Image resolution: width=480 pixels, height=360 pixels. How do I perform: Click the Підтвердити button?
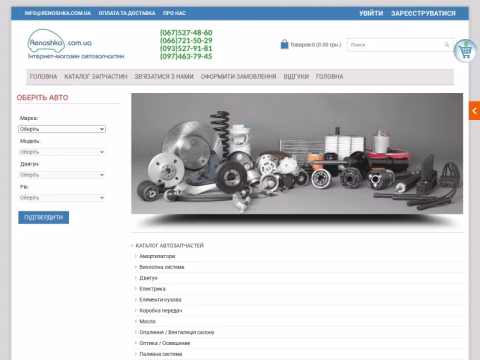[x=44, y=217]
